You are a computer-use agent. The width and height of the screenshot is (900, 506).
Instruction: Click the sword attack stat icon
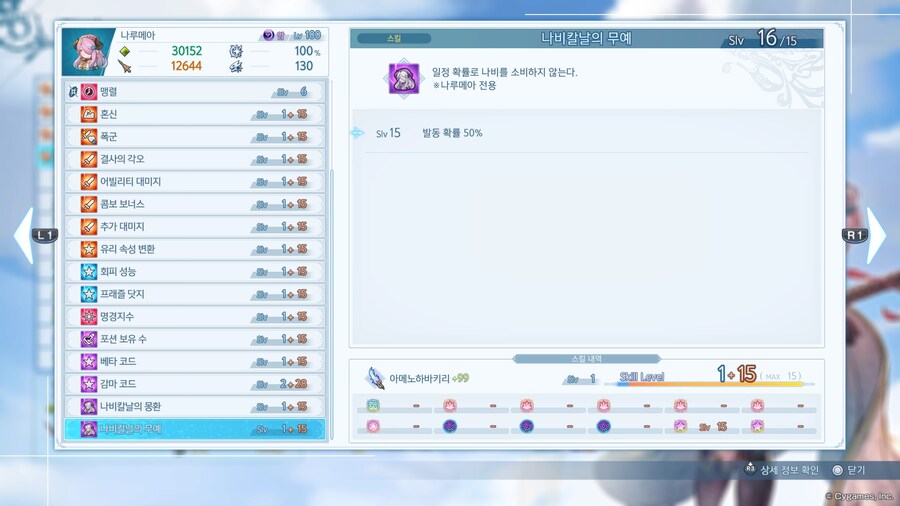point(125,67)
